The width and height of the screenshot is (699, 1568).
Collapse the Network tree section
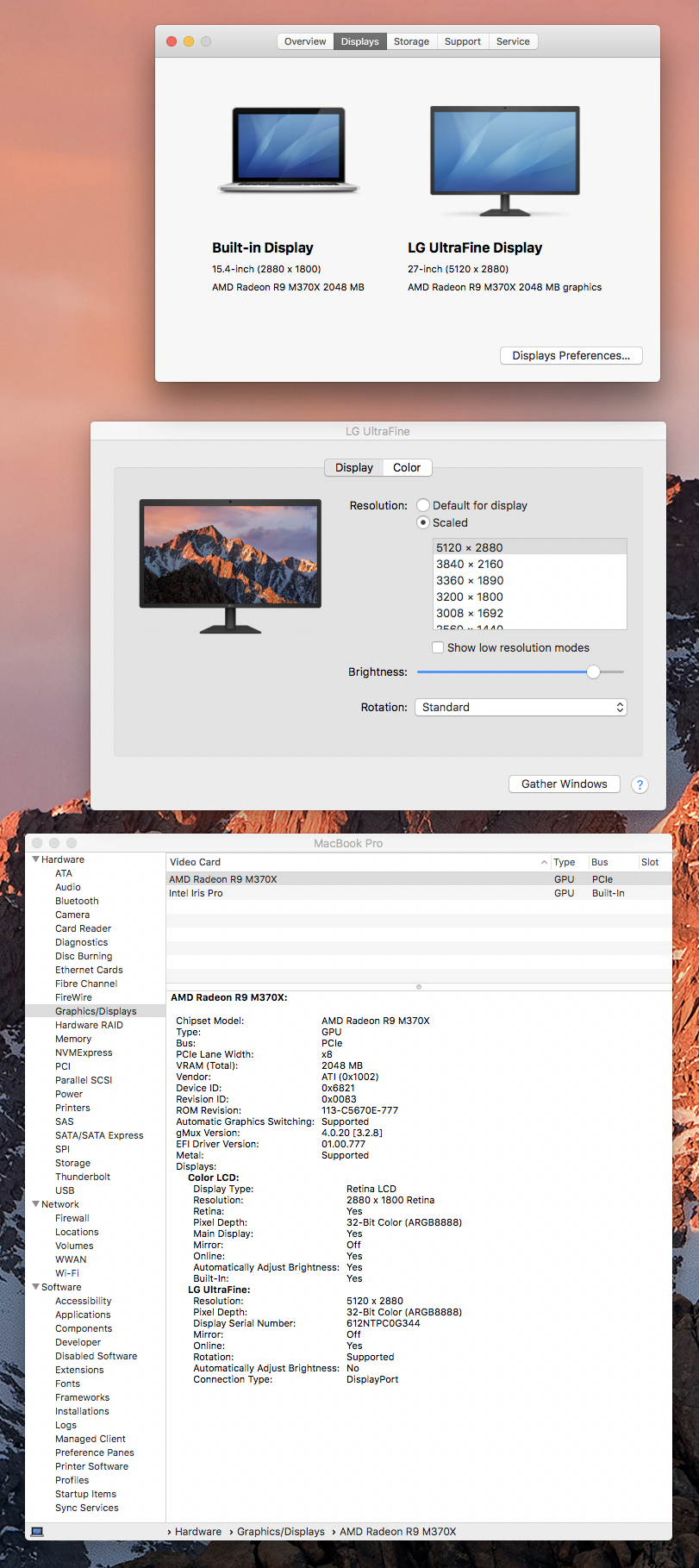pyautogui.click(x=35, y=1204)
